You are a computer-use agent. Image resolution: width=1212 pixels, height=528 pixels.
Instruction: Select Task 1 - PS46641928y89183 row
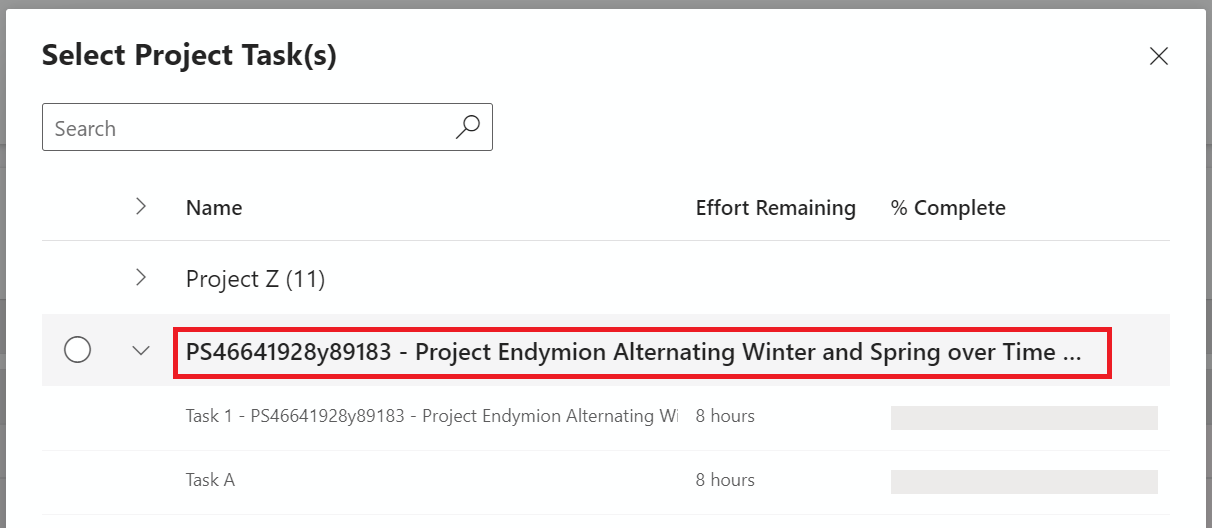pos(606,416)
